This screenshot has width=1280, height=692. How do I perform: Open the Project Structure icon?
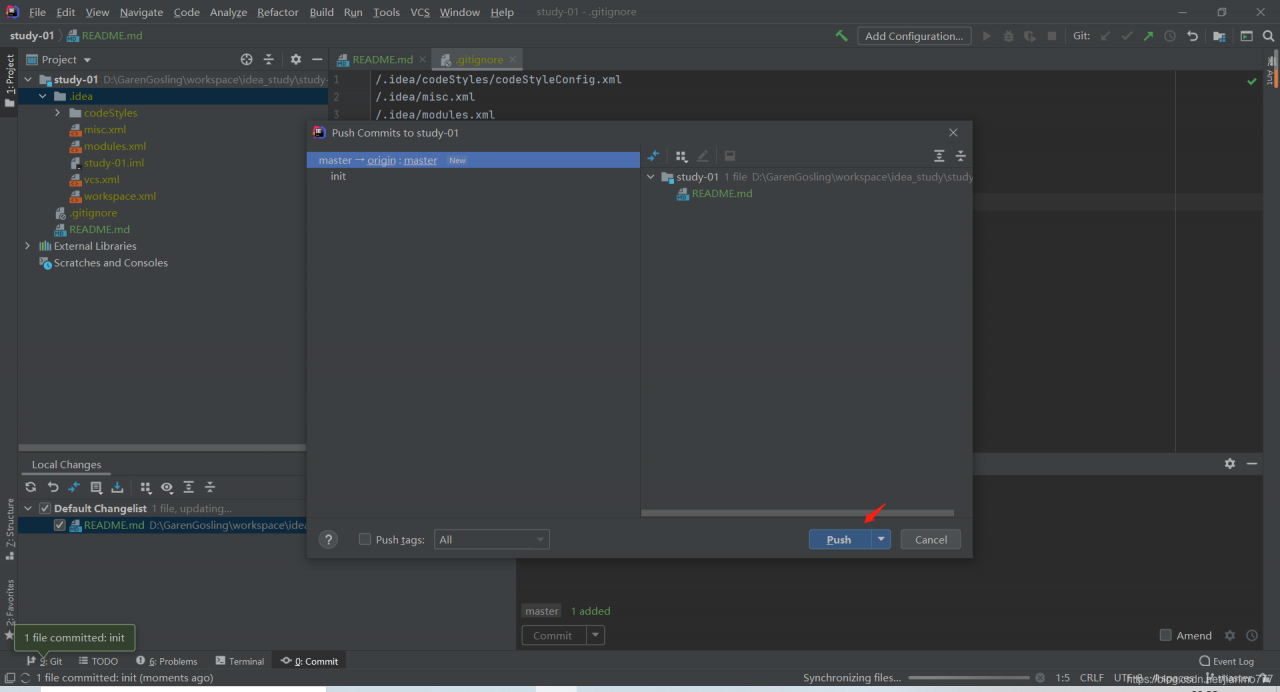1220,36
